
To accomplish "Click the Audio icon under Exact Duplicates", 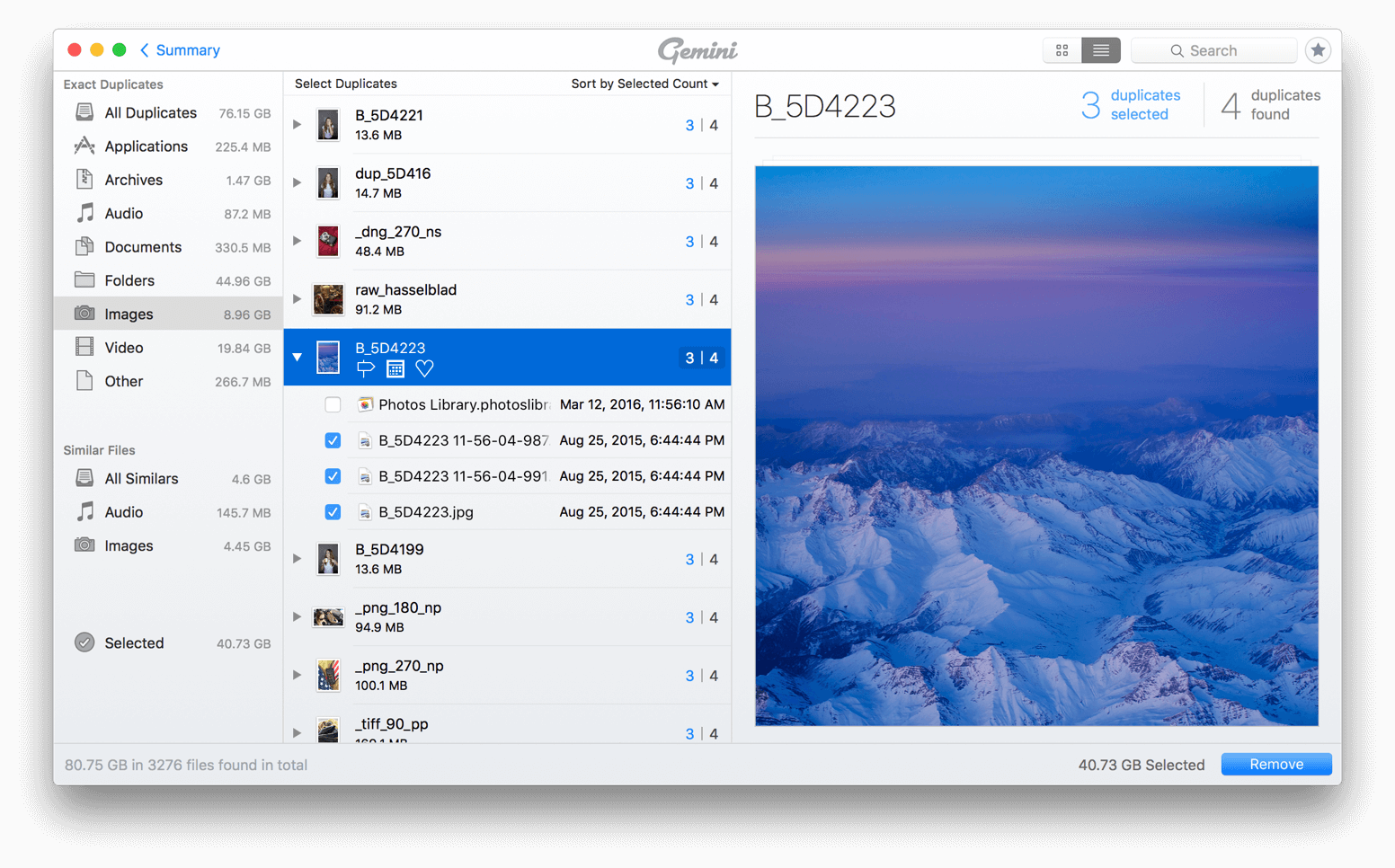I will pos(84,213).
